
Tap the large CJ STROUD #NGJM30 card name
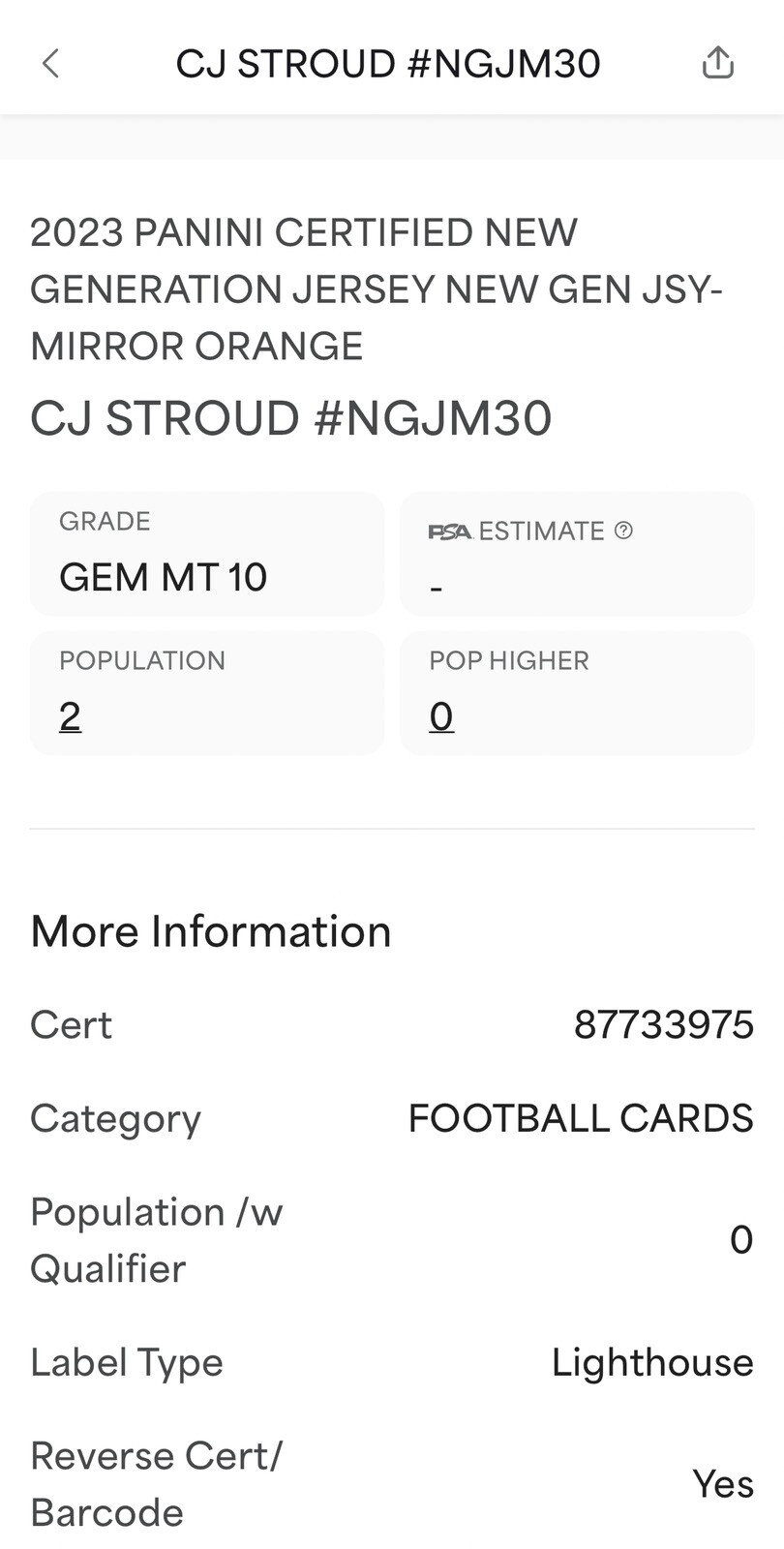[x=290, y=418]
